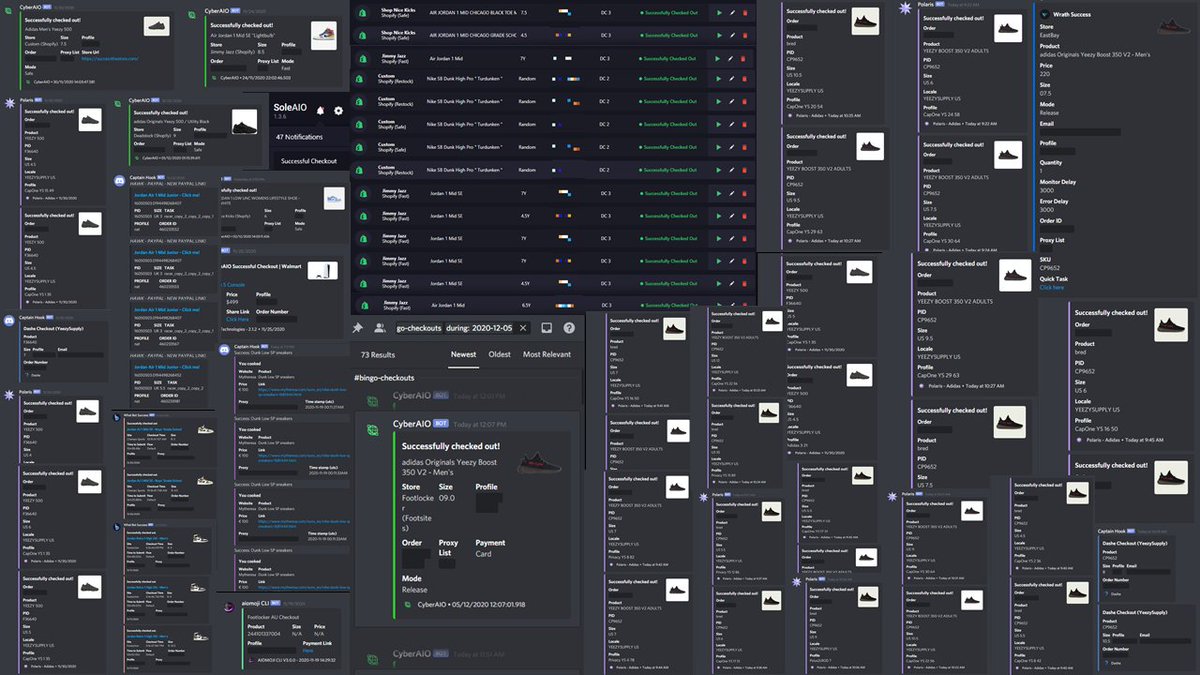Start the Jimmy Jazz Air Jordan 1 Mid 7Y task
1200x675 pixels.
pos(718,60)
